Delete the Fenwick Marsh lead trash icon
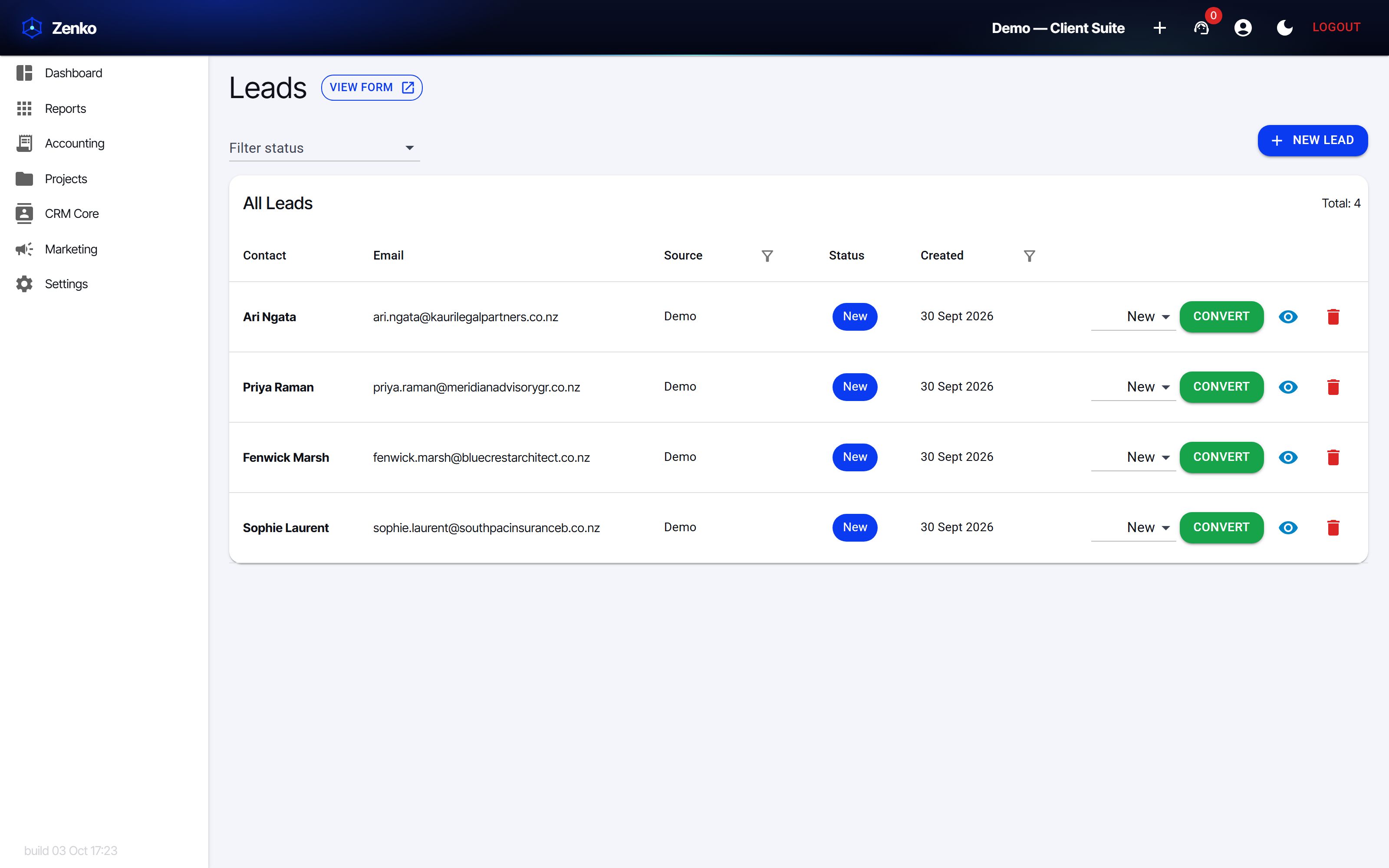Screen dimensions: 1389x868 tap(1333, 457)
